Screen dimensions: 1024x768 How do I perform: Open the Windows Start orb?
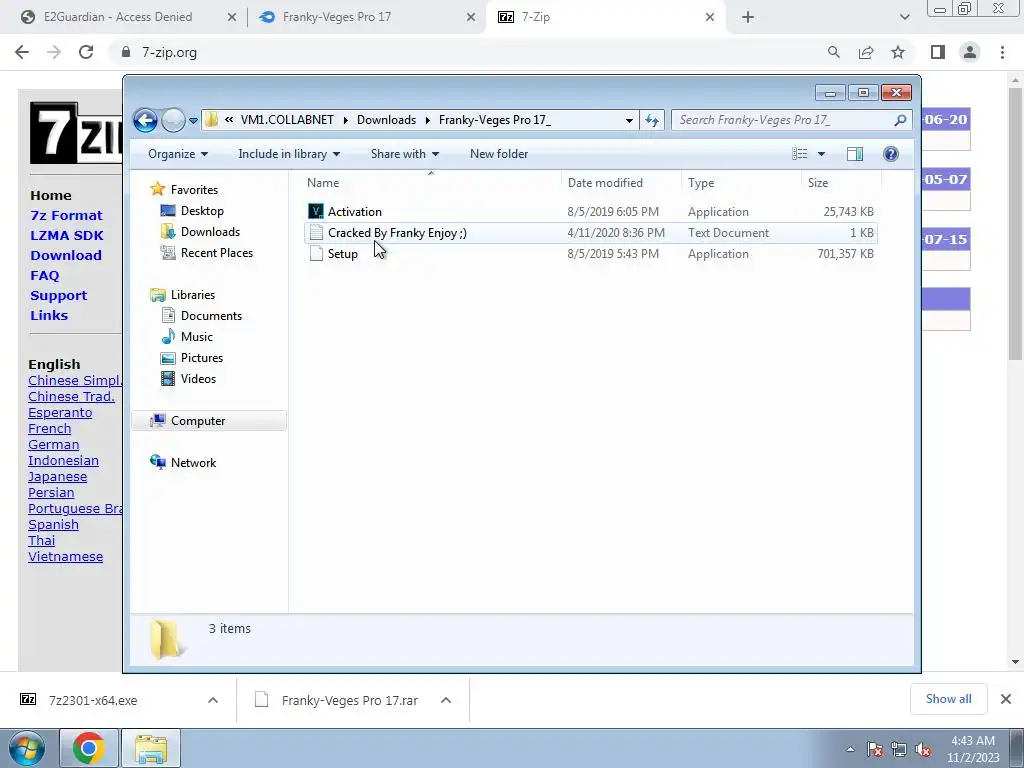(x=27, y=748)
